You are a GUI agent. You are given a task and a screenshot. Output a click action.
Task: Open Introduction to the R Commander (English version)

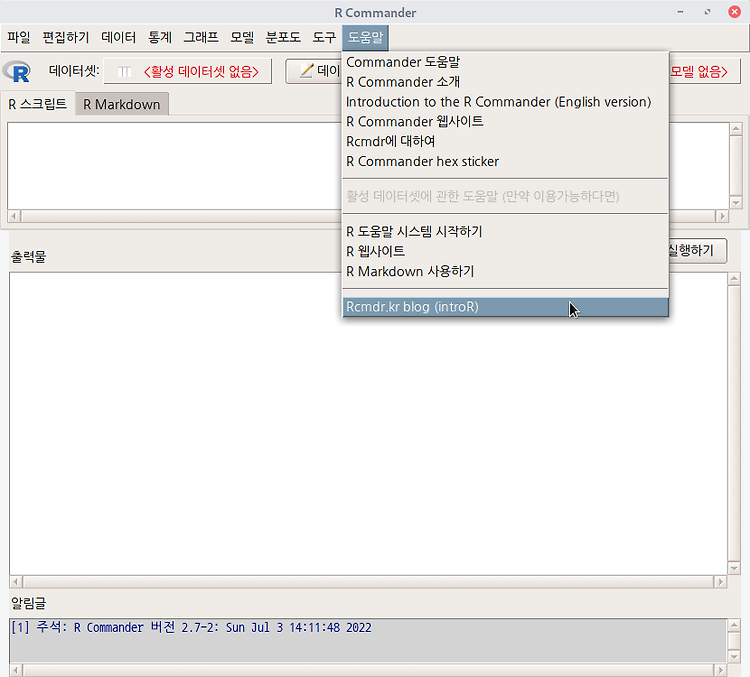[505, 102]
